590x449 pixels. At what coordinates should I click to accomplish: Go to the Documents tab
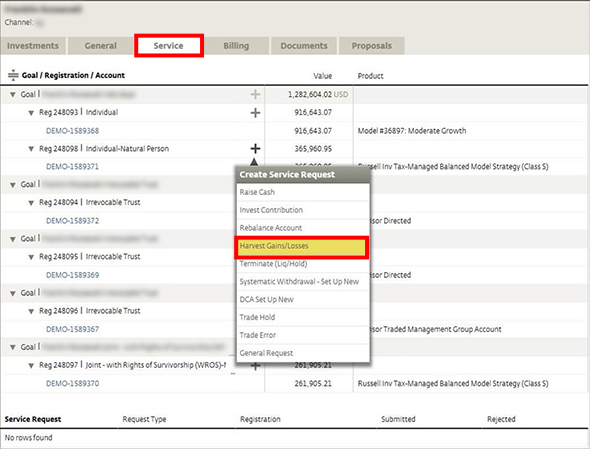(x=304, y=46)
